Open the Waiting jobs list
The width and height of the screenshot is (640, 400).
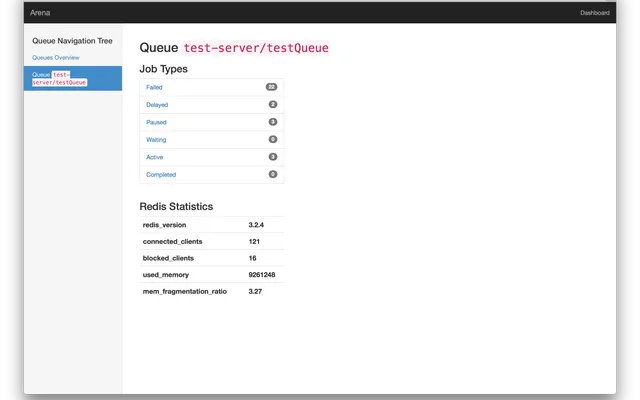pos(156,140)
